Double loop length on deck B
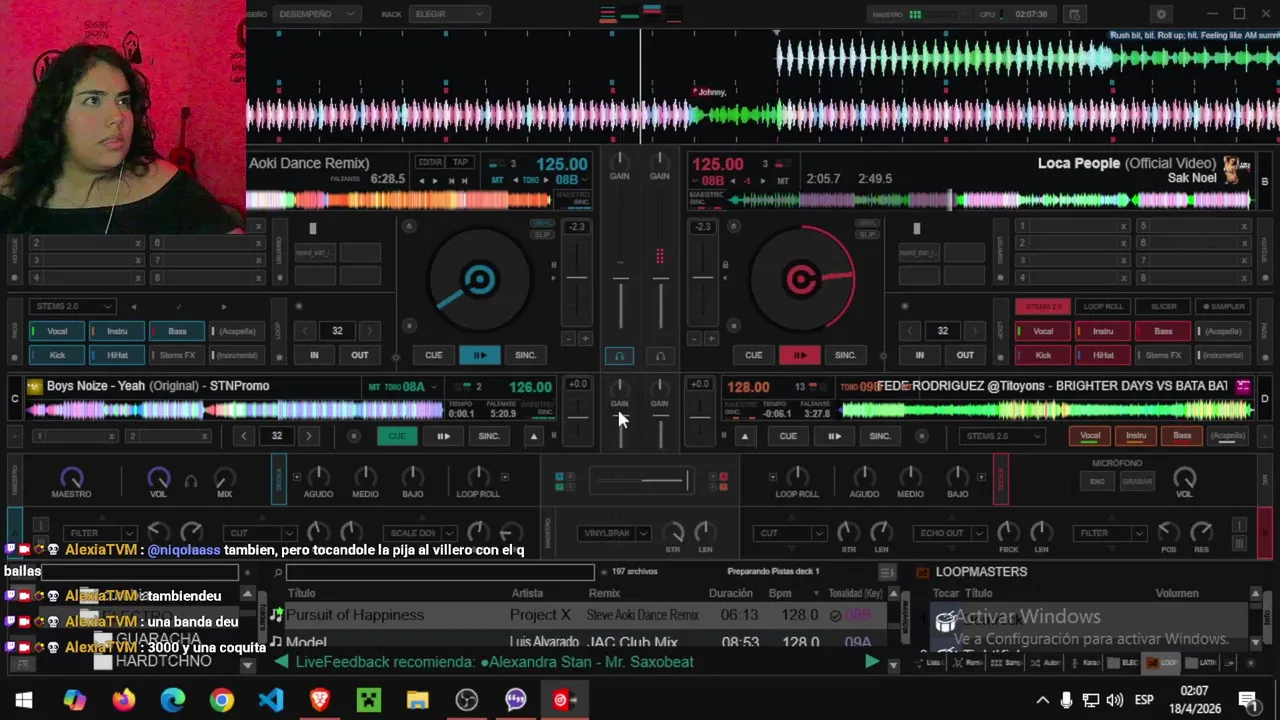The height and width of the screenshot is (720, 1280). tap(975, 331)
